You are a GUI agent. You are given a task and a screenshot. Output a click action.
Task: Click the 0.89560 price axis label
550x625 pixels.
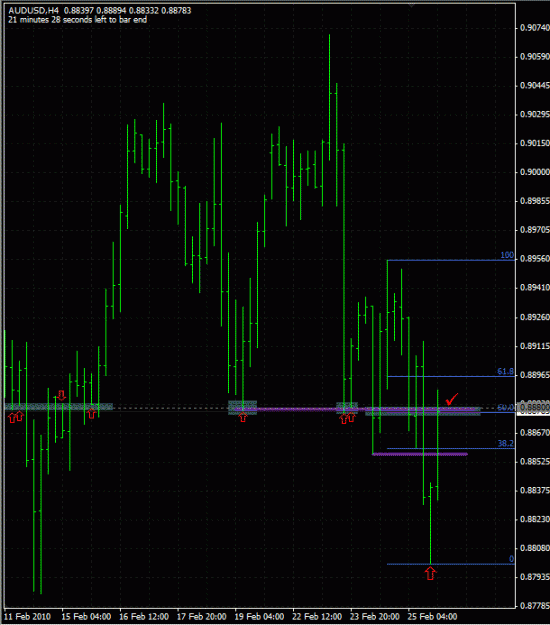(535, 259)
